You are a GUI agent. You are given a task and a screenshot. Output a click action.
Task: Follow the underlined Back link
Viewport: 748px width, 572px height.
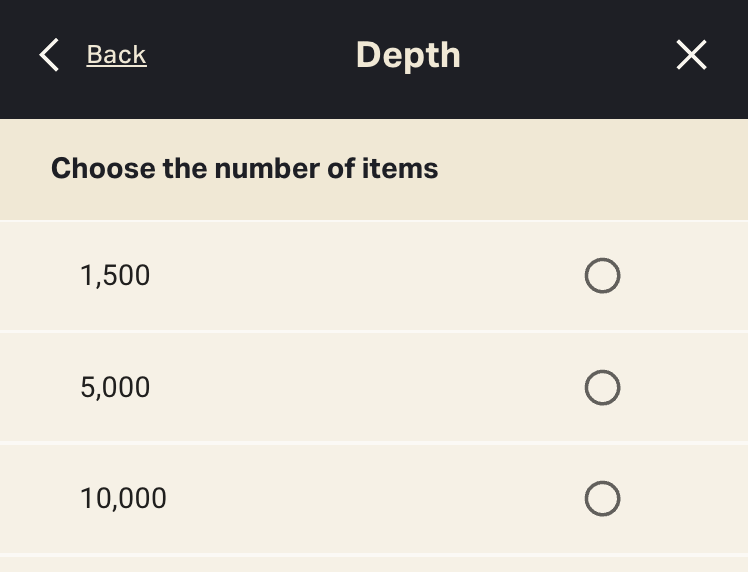tap(116, 55)
